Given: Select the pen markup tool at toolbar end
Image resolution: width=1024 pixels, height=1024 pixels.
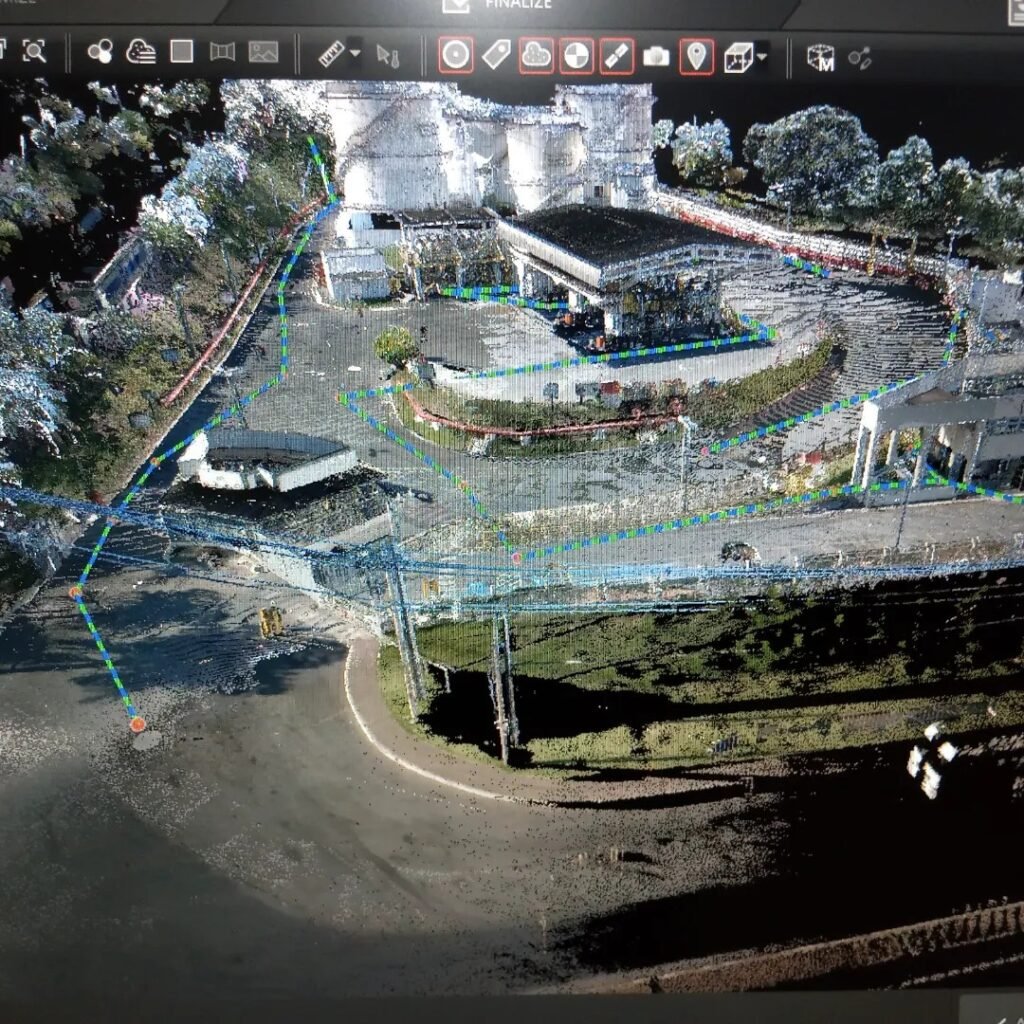Looking at the screenshot, I should click(862, 58).
